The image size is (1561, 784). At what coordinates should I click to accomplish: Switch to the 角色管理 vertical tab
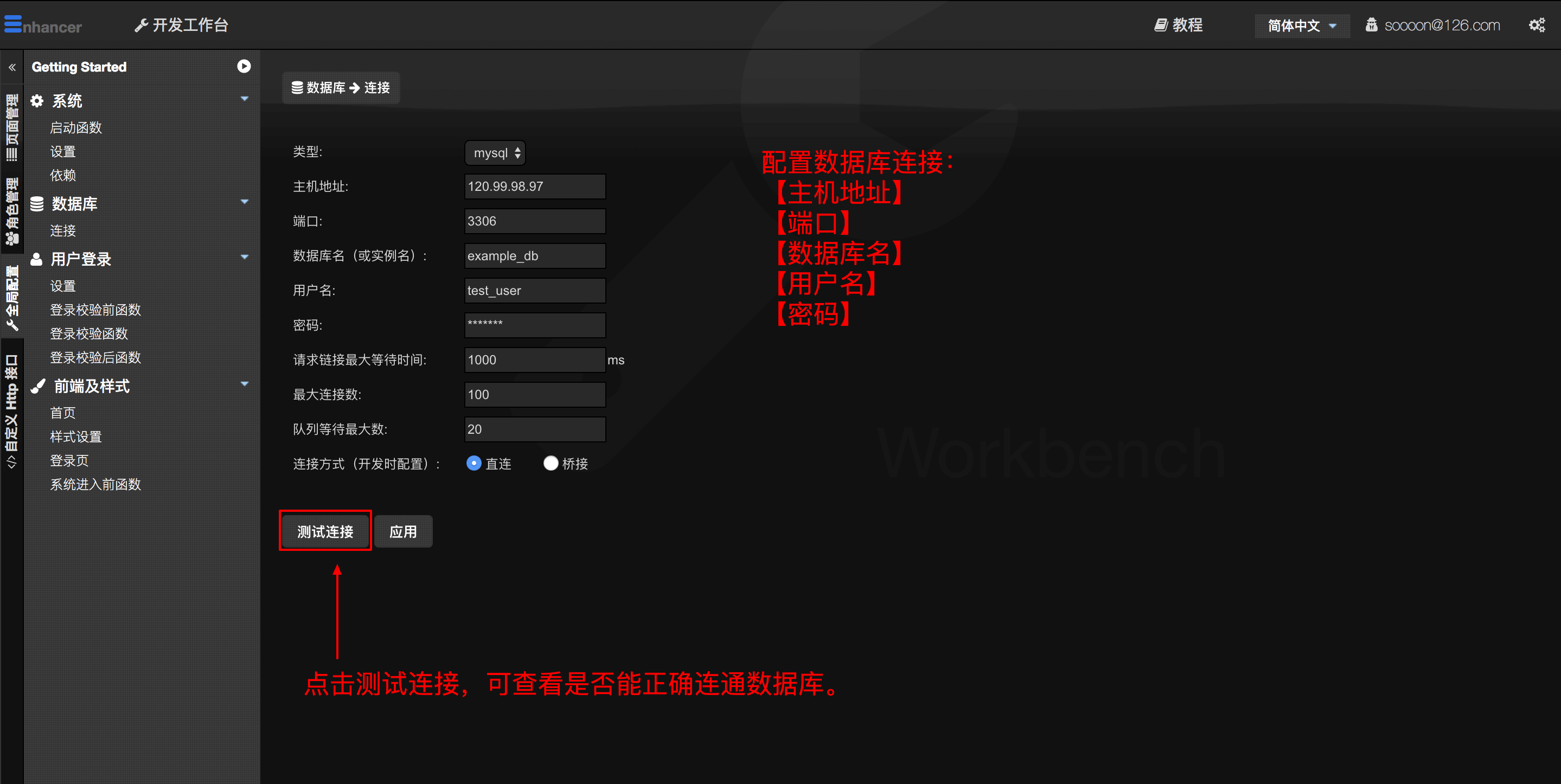click(11, 211)
